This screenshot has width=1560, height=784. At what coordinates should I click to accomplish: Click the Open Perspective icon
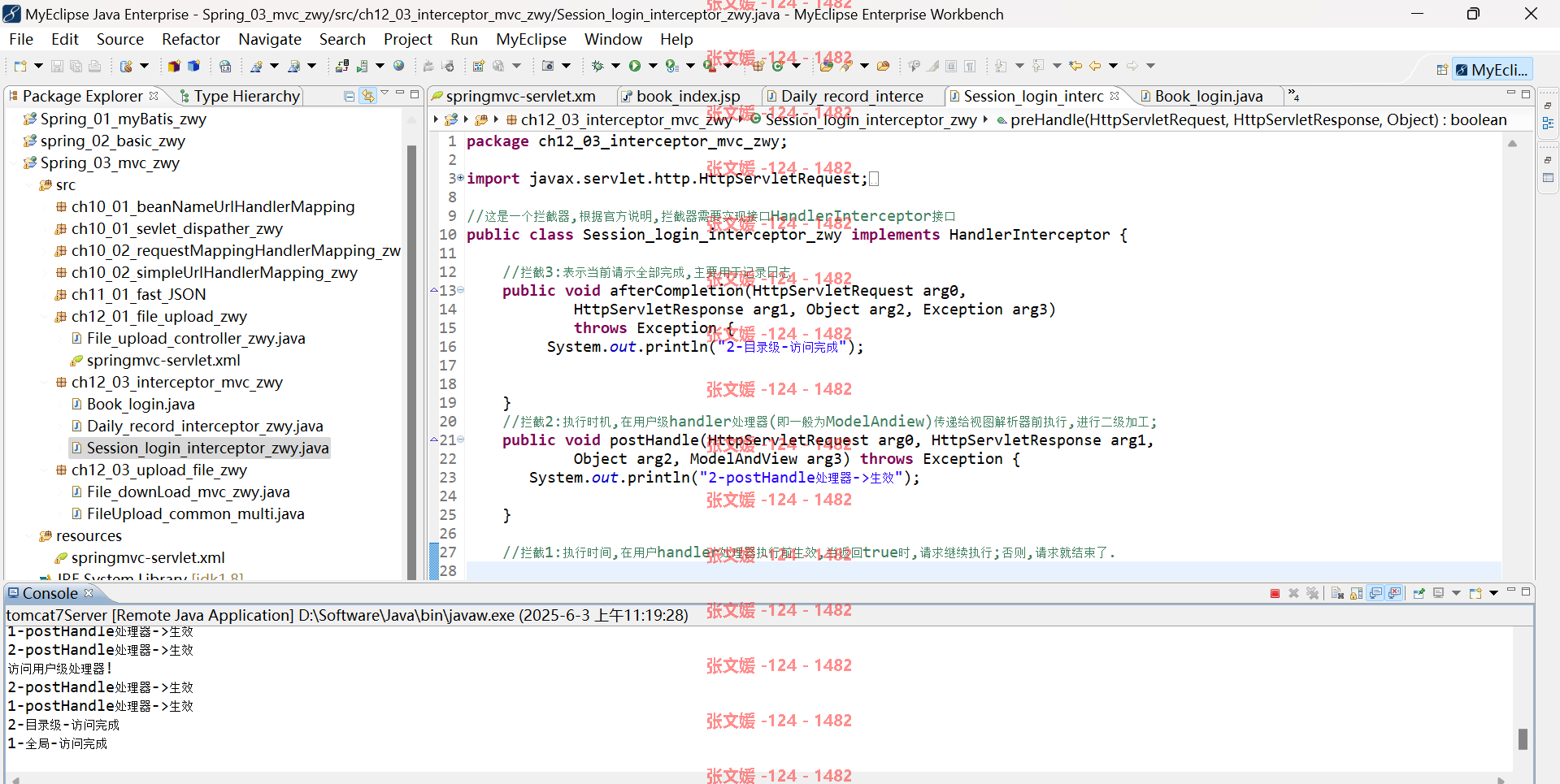(1442, 70)
